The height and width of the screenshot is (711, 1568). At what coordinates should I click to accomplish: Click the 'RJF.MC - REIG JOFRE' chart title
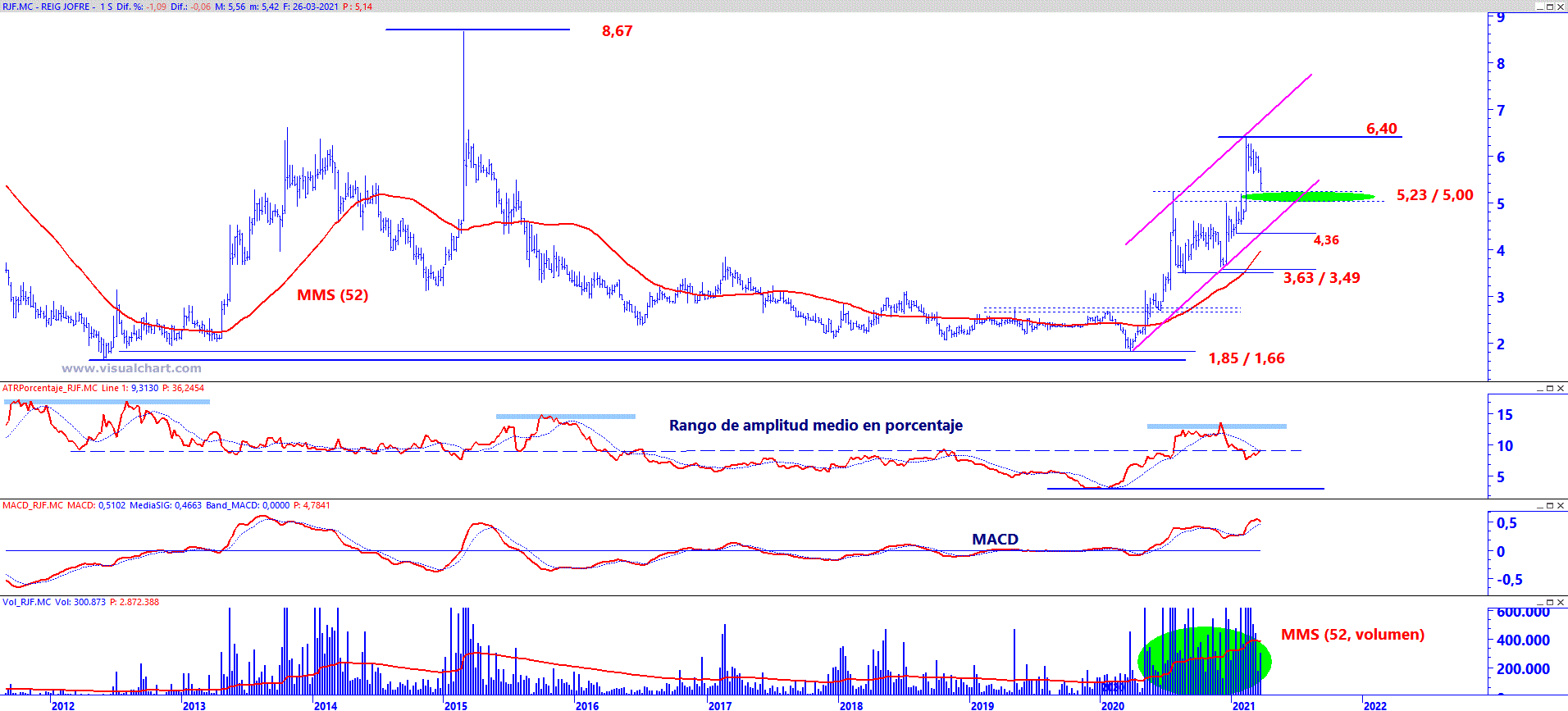tap(46, 7)
